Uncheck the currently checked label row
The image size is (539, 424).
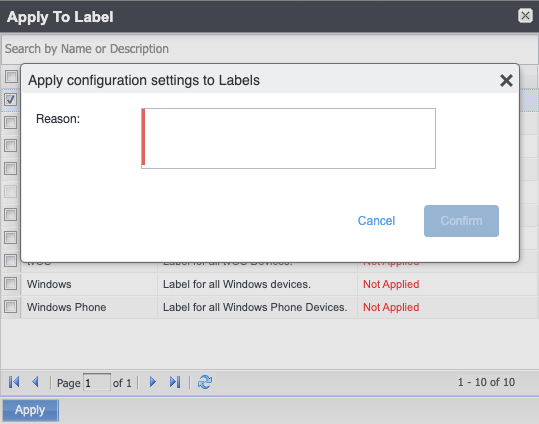[11, 100]
